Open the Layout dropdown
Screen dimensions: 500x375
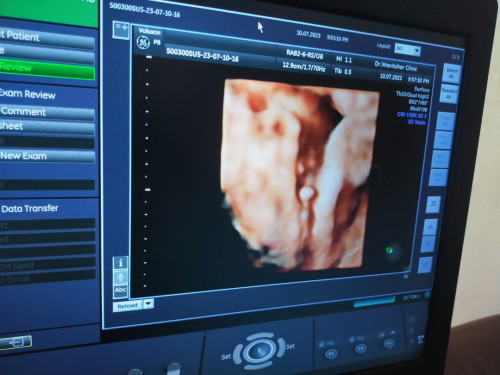click(407, 50)
